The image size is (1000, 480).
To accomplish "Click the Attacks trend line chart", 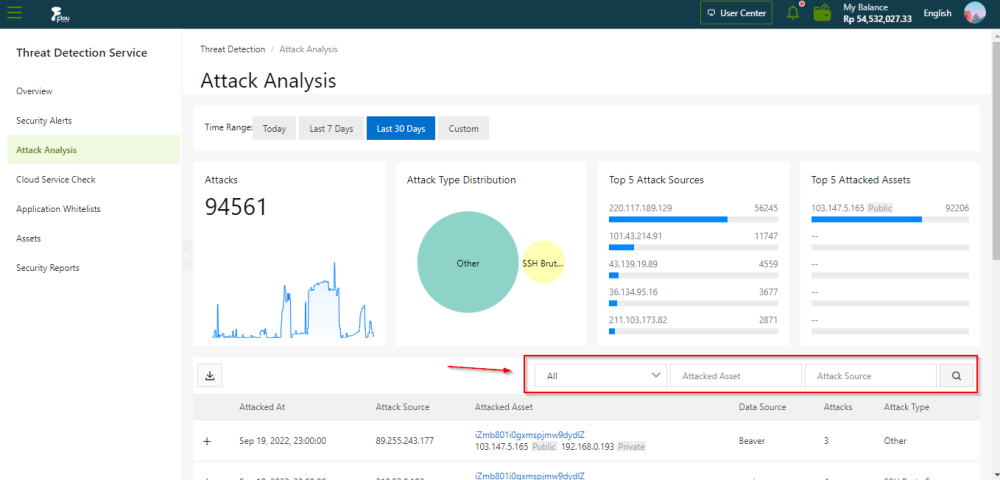I will point(293,300).
